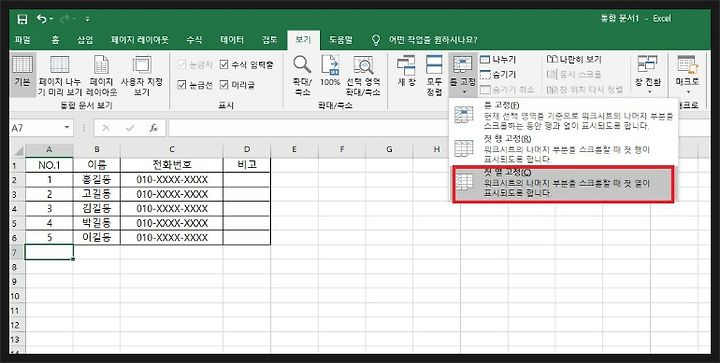Image resolution: width=720 pixels, height=363 pixels.
Task: Select the 보기 (View) tab
Action: pyautogui.click(x=303, y=40)
